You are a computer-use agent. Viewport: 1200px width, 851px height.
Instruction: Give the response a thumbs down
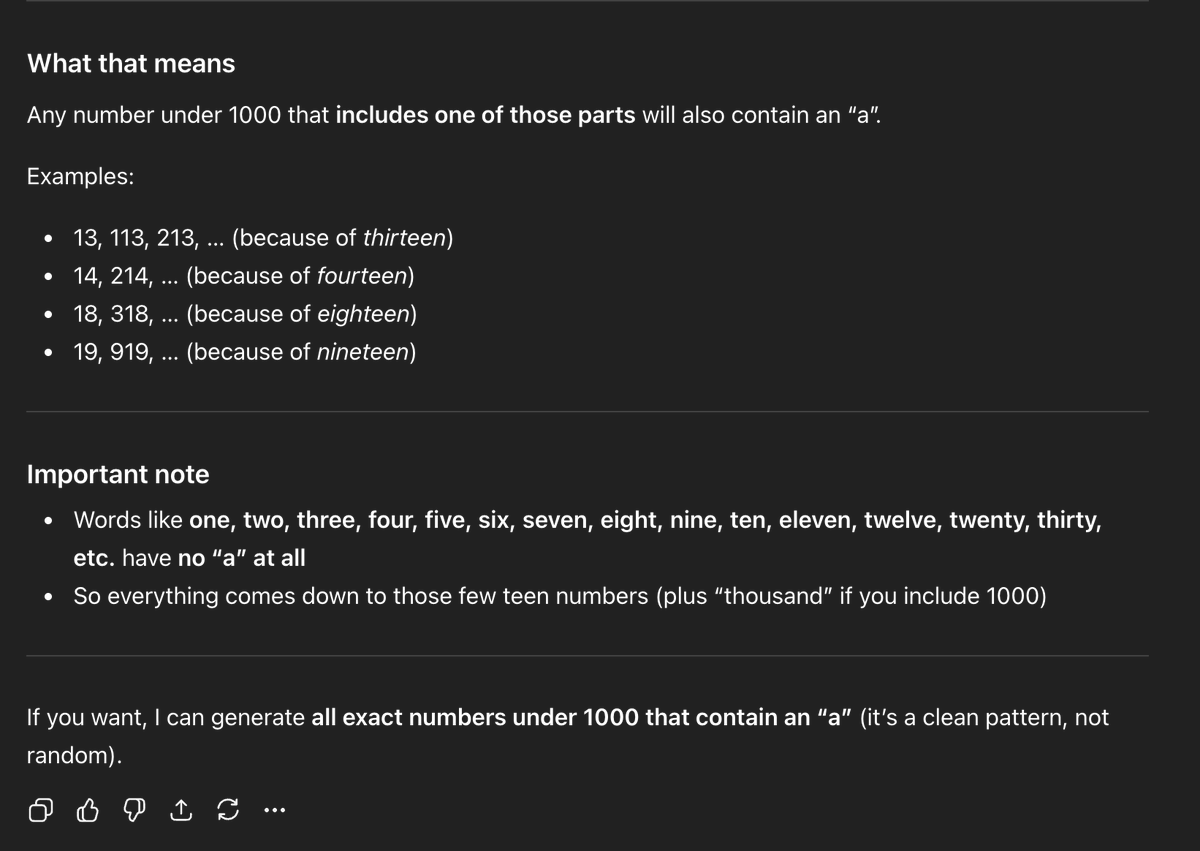tap(134, 811)
